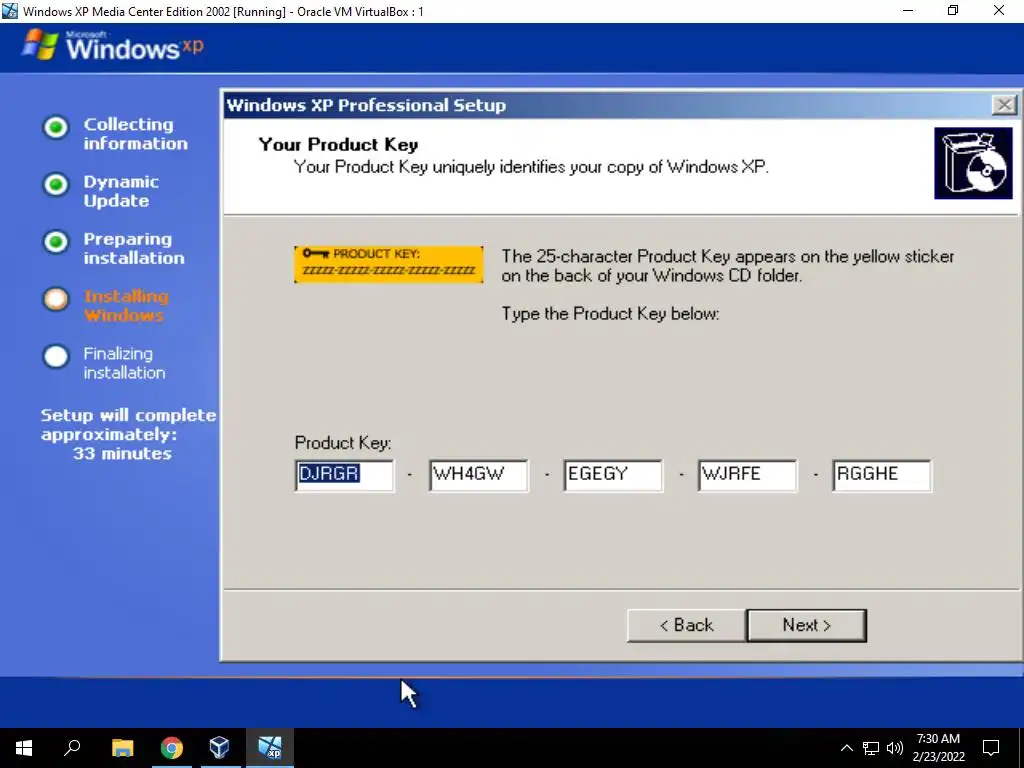Open File Explorer from the taskbar
Screen dimensions: 1024x768
[x=122, y=748]
